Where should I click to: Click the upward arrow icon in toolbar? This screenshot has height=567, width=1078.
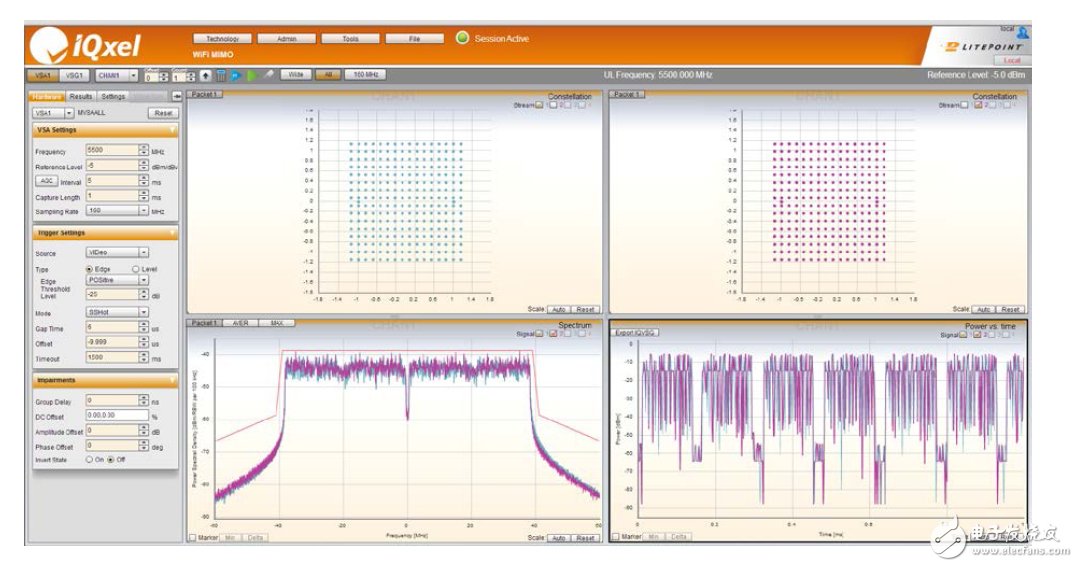coord(206,75)
